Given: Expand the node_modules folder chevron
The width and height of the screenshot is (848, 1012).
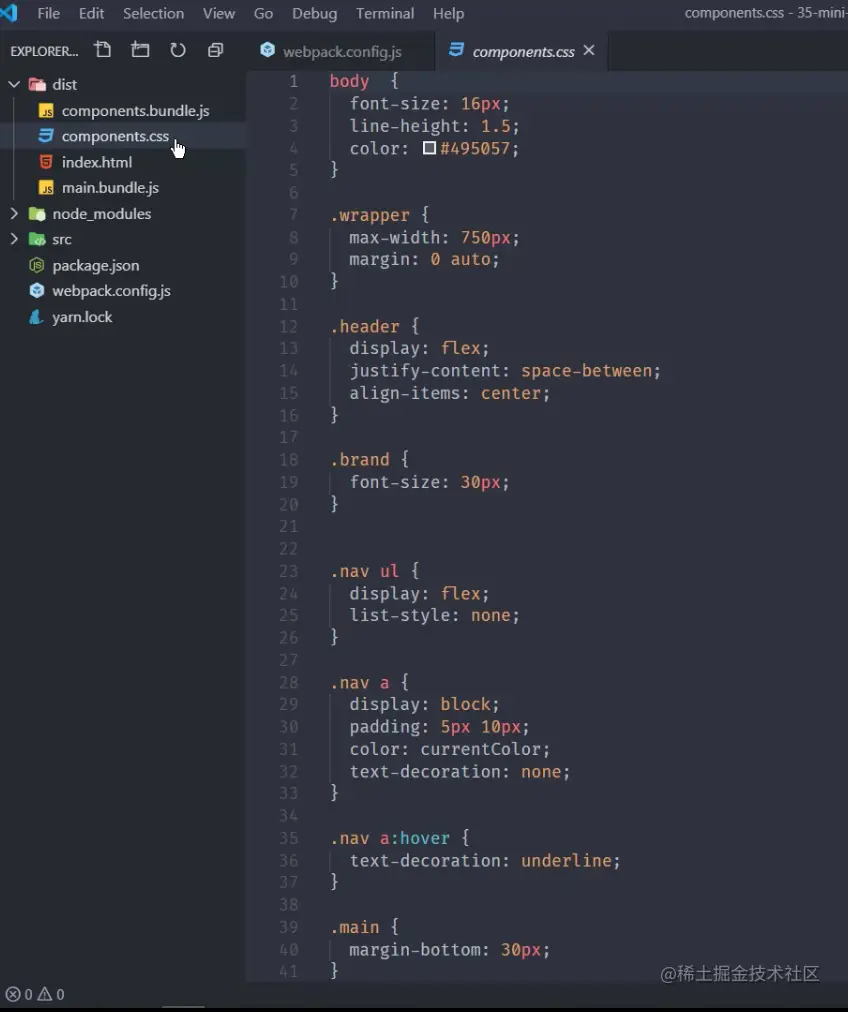Looking at the screenshot, I should (x=14, y=214).
